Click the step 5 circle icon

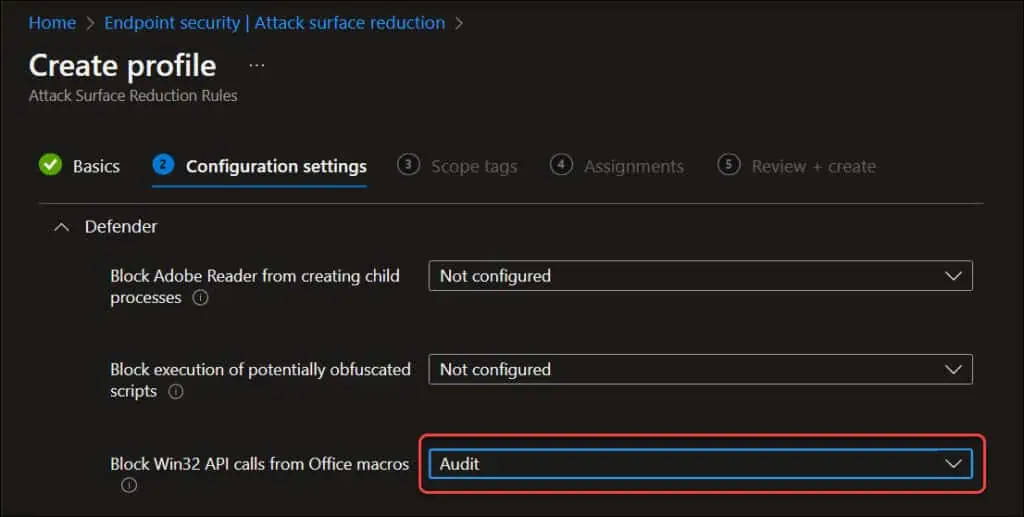729,164
